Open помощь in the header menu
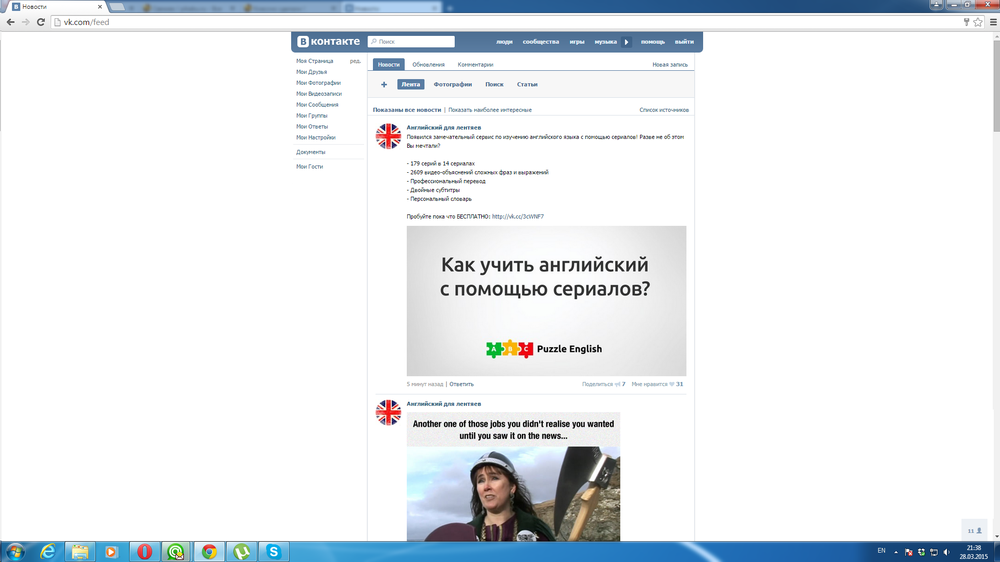1000x562 pixels. (x=652, y=41)
